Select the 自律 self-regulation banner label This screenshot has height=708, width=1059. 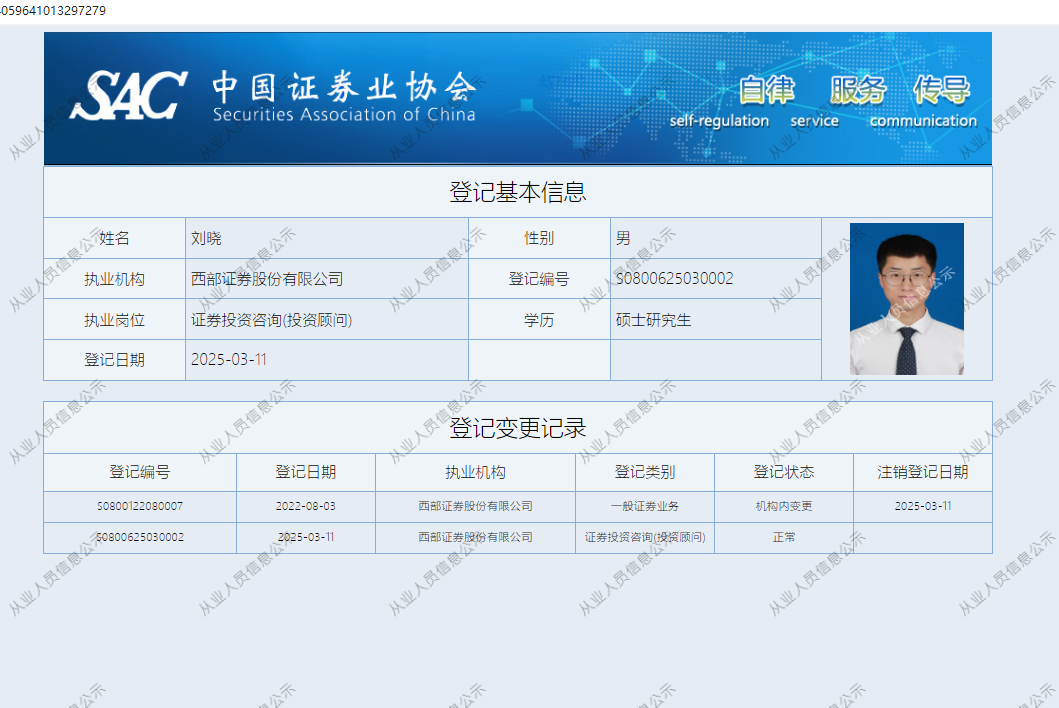[x=766, y=91]
